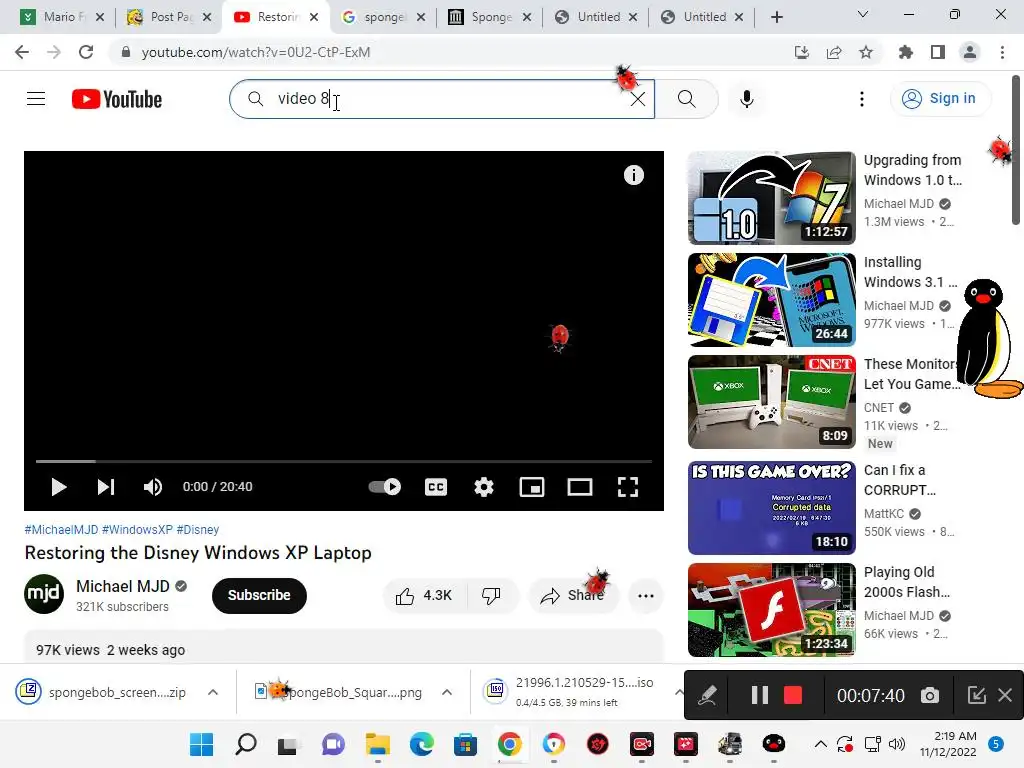Viewport: 1024px width, 768px height.
Task: Share this page from address bar
Action: pos(834,52)
